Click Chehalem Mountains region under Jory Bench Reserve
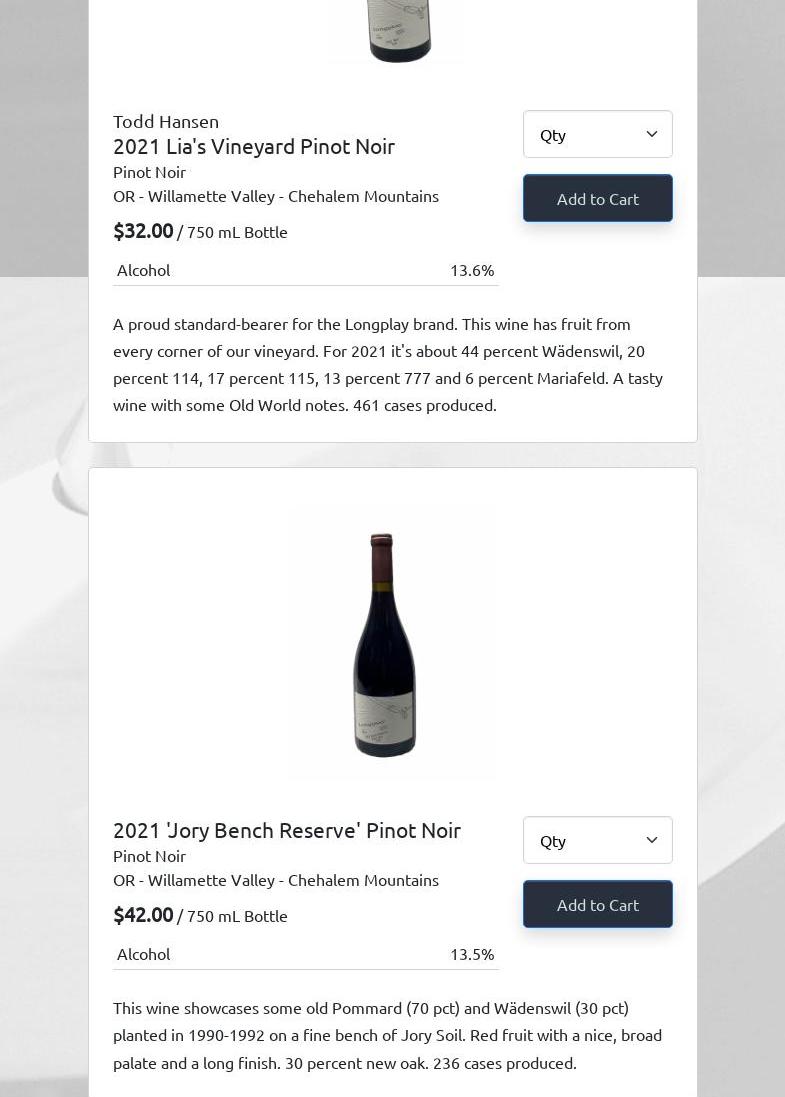This screenshot has width=785, height=1097. tap(363, 880)
